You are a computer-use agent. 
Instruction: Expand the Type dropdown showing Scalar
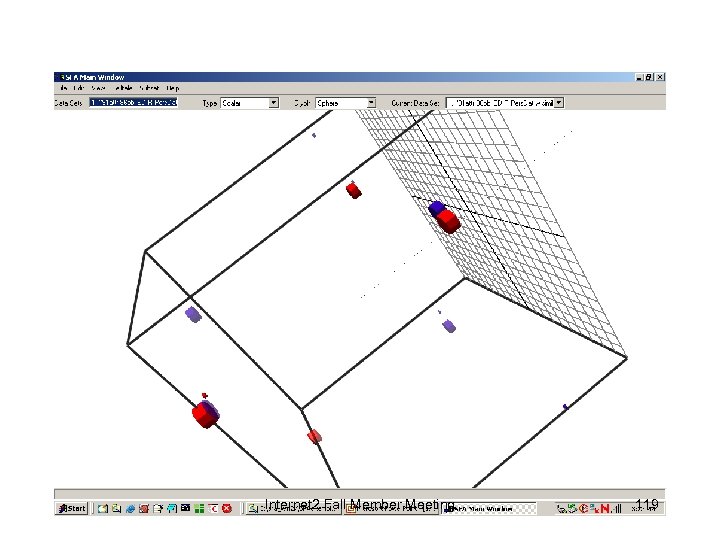pos(274,103)
